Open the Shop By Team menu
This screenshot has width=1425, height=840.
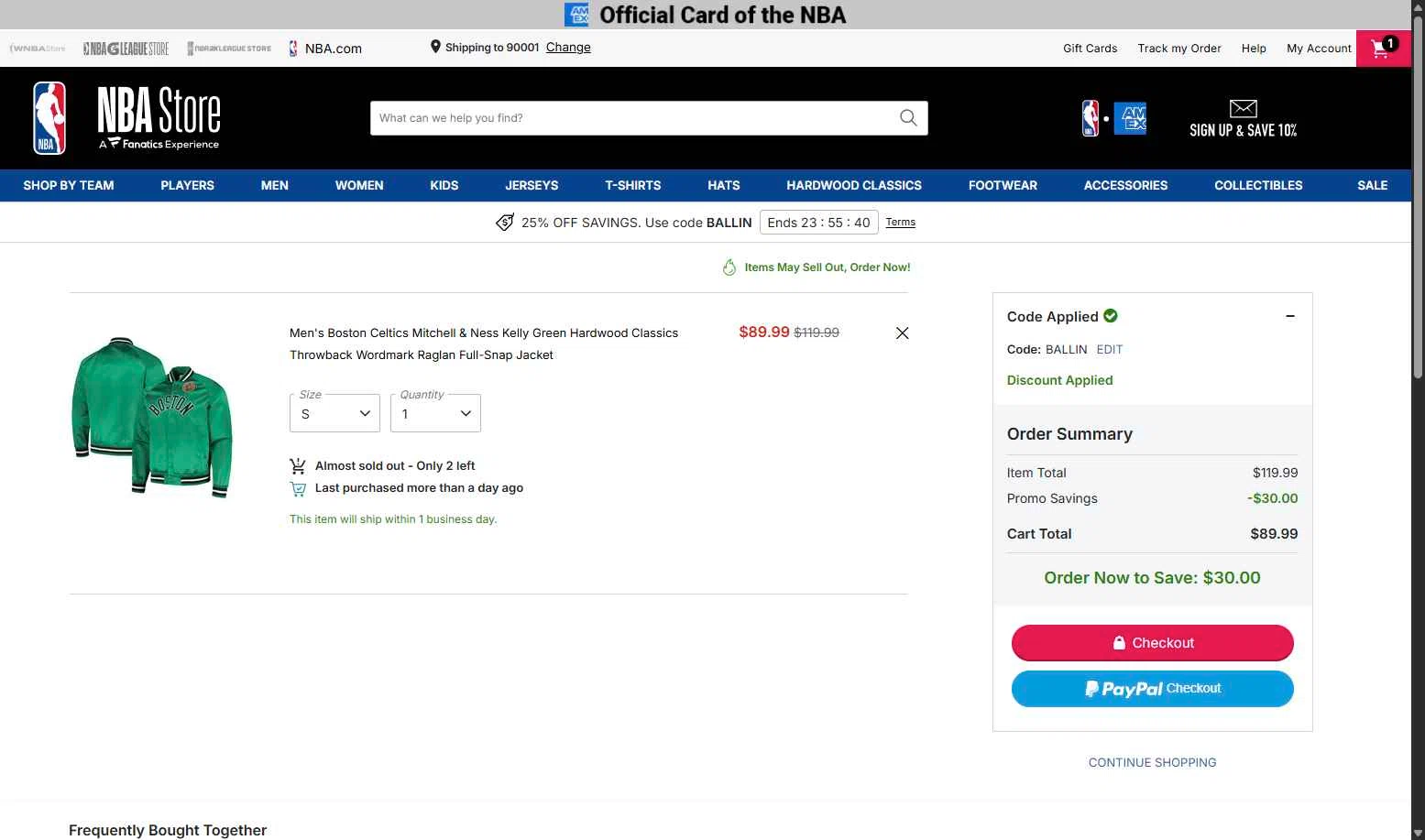[x=69, y=185]
